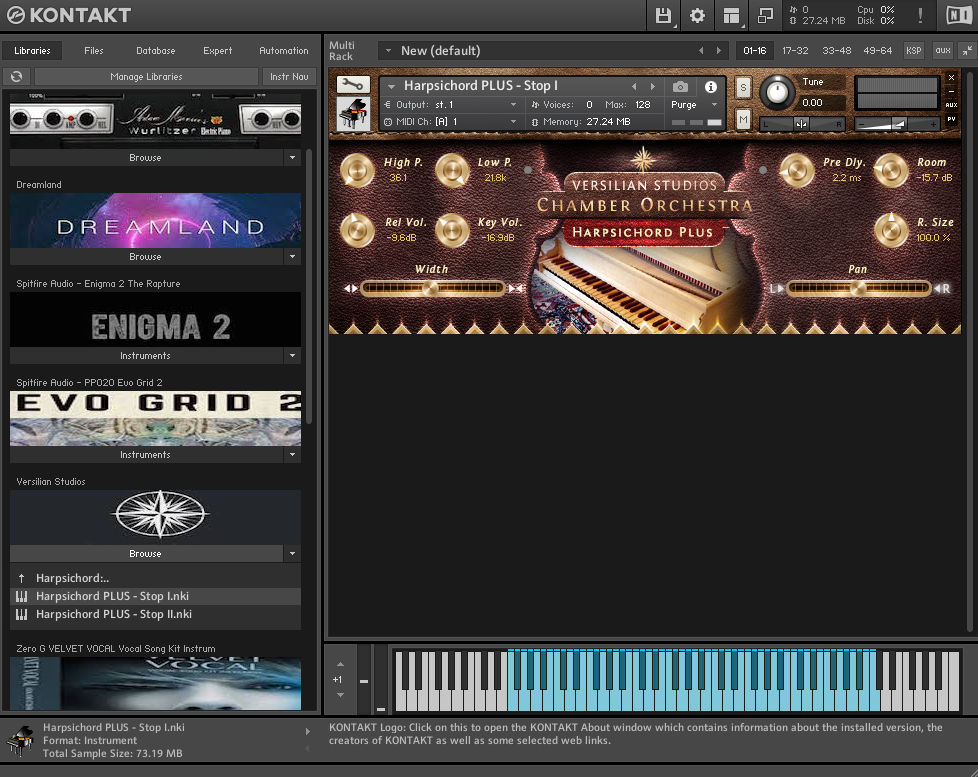Toggle the PV button on instrument
The image size is (978, 777).
951,118
